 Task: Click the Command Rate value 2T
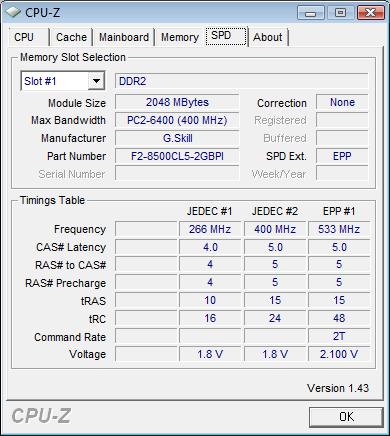tap(339, 336)
